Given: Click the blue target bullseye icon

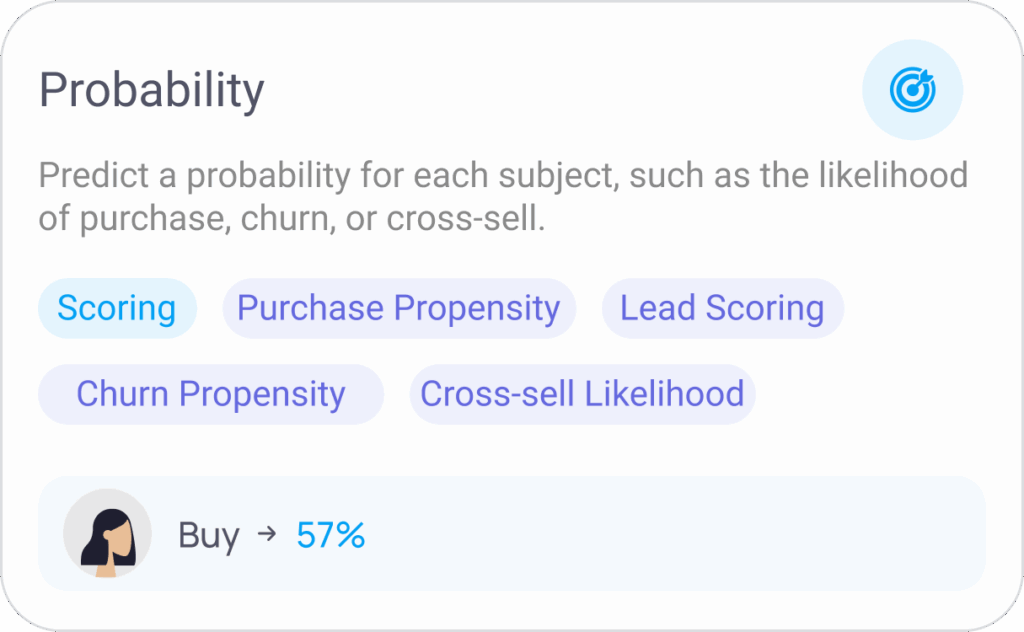Looking at the screenshot, I should coord(912,90).
